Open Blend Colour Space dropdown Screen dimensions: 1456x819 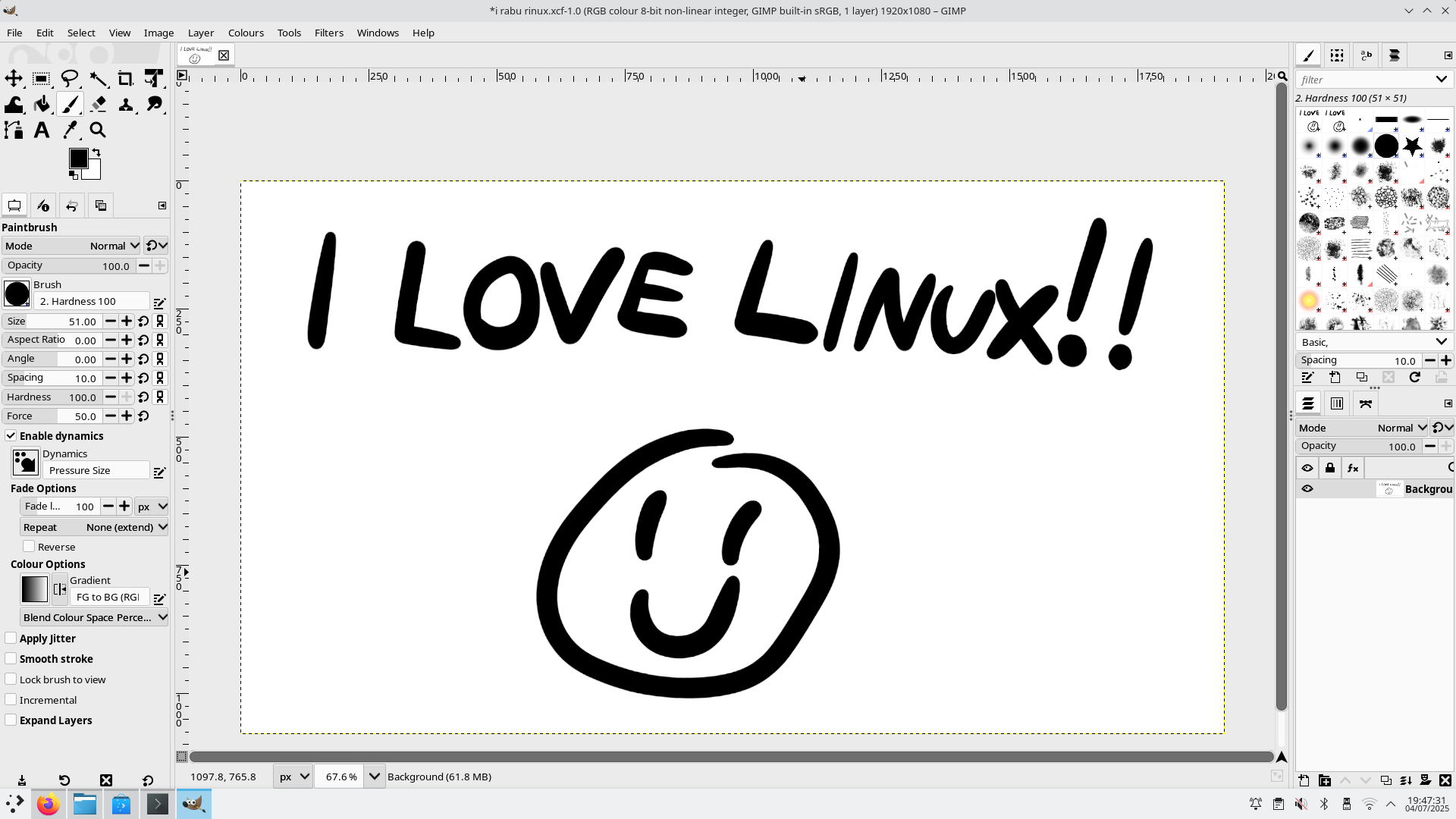(94, 617)
